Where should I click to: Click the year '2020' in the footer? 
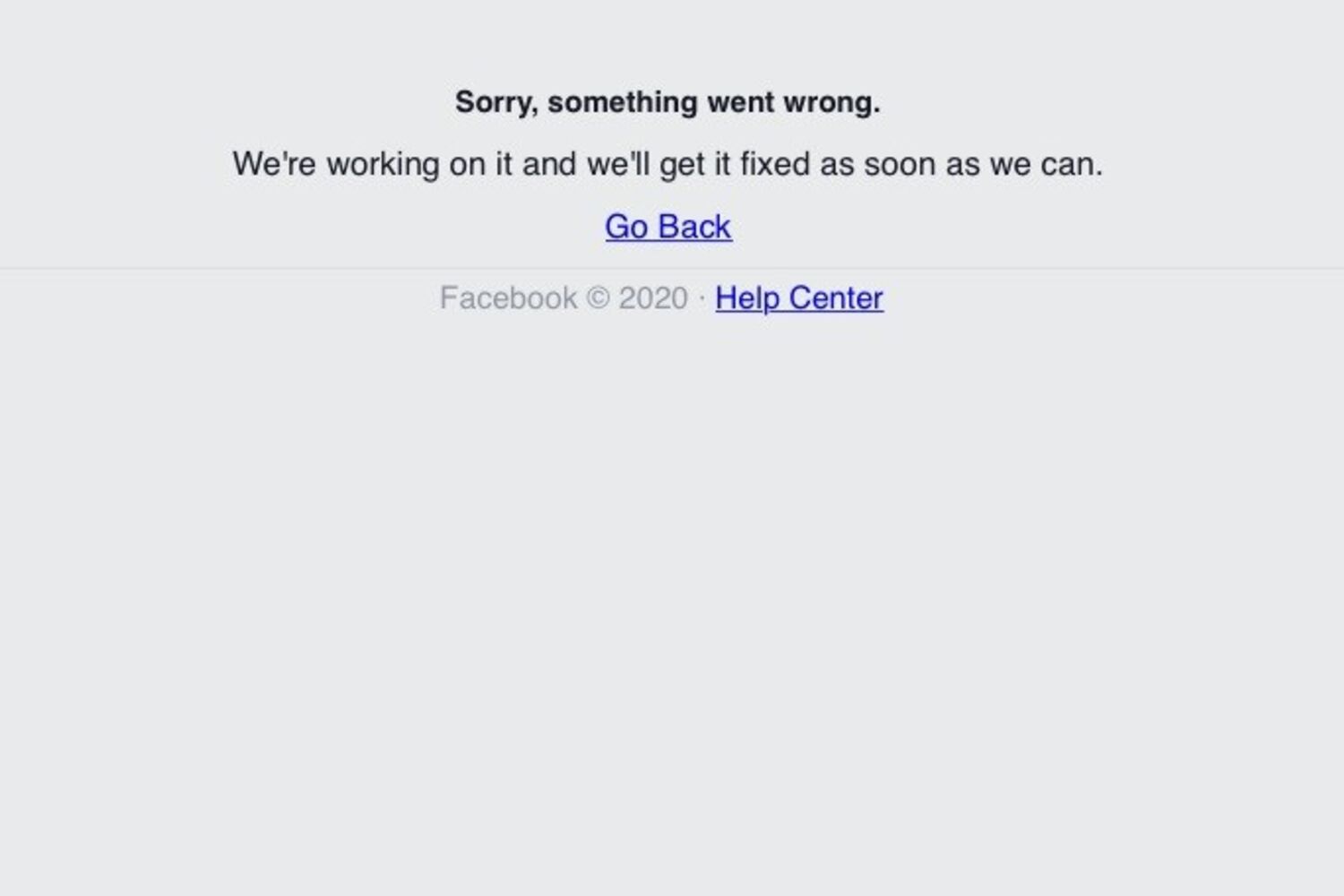tap(653, 297)
